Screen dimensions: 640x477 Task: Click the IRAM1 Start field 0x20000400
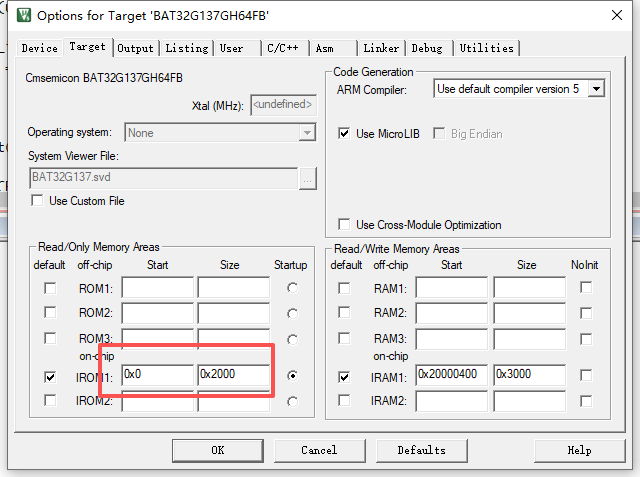click(451, 375)
